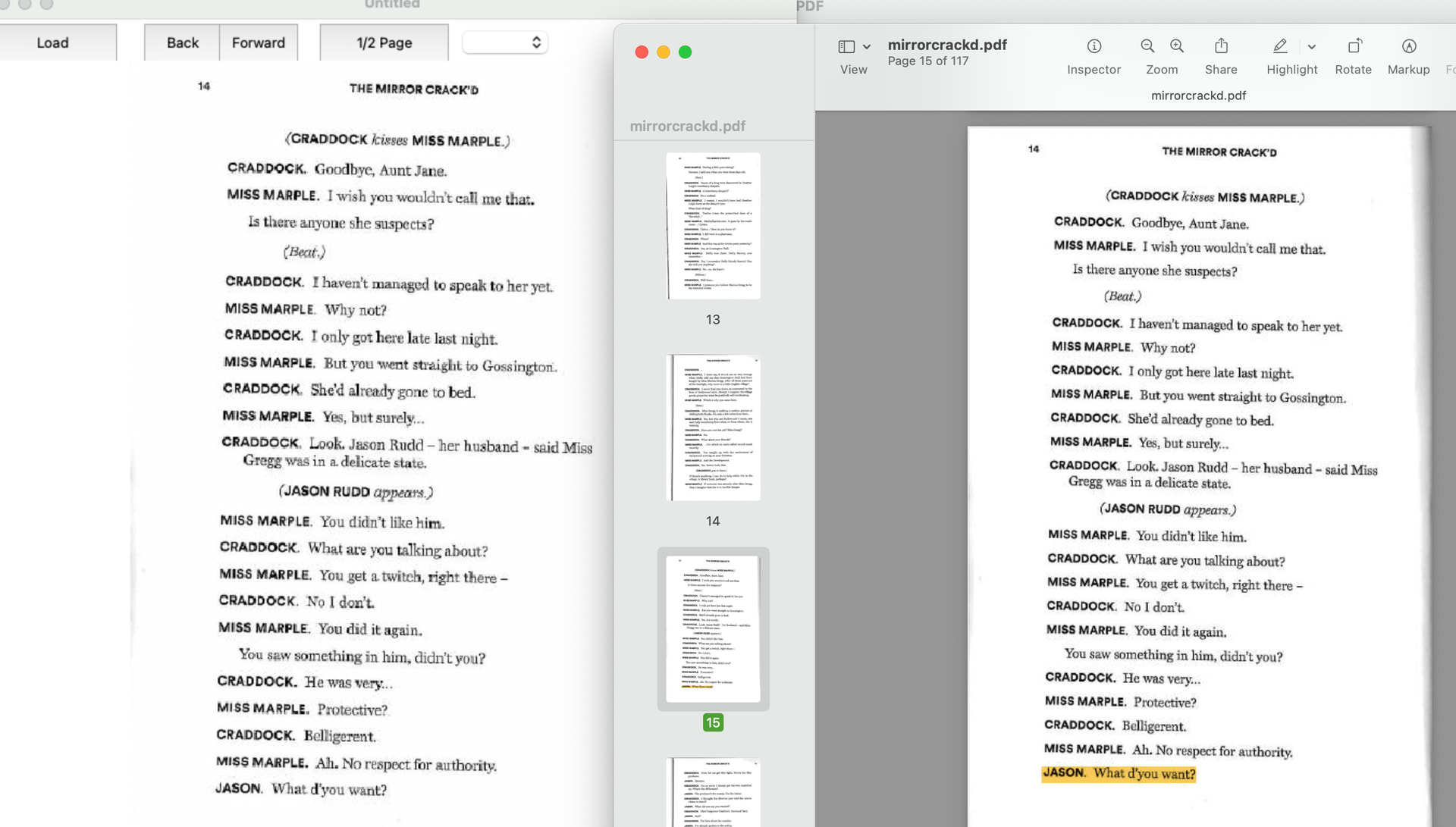
Task: Rotate the page with Rotate icon
Action: click(x=1354, y=46)
